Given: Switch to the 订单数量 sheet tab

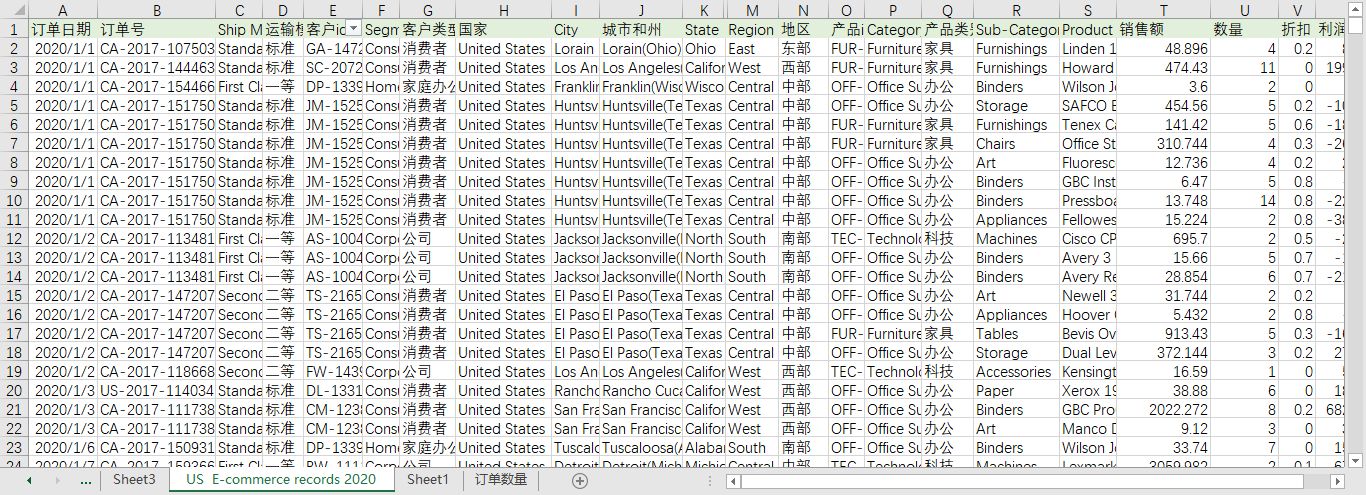Looking at the screenshot, I should tap(500, 480).
